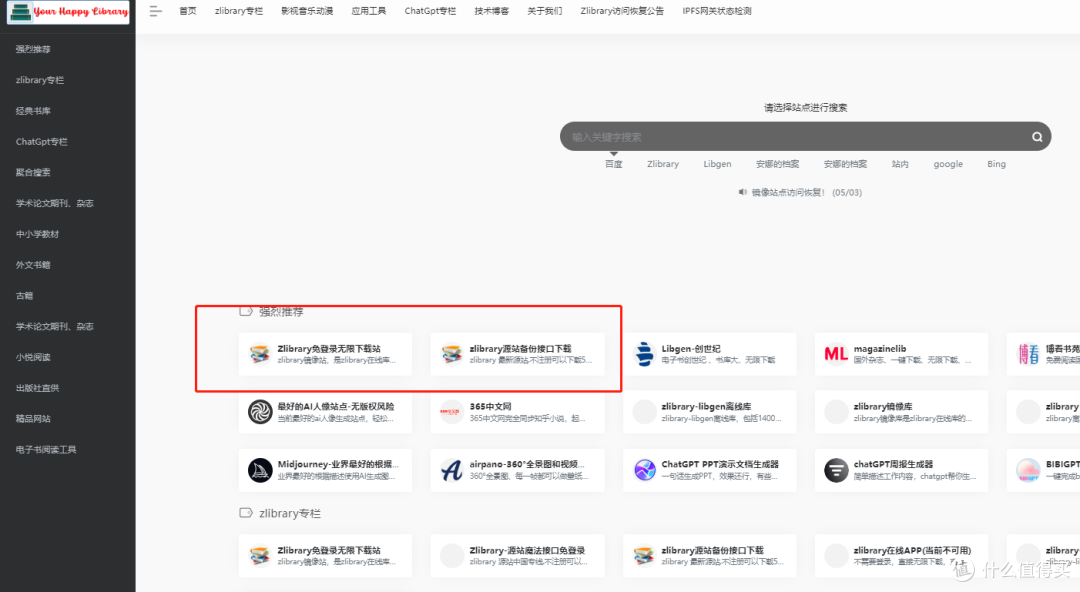
Task: Toggle the sidebar with the hamburger icon
Action: pos(156,11)
